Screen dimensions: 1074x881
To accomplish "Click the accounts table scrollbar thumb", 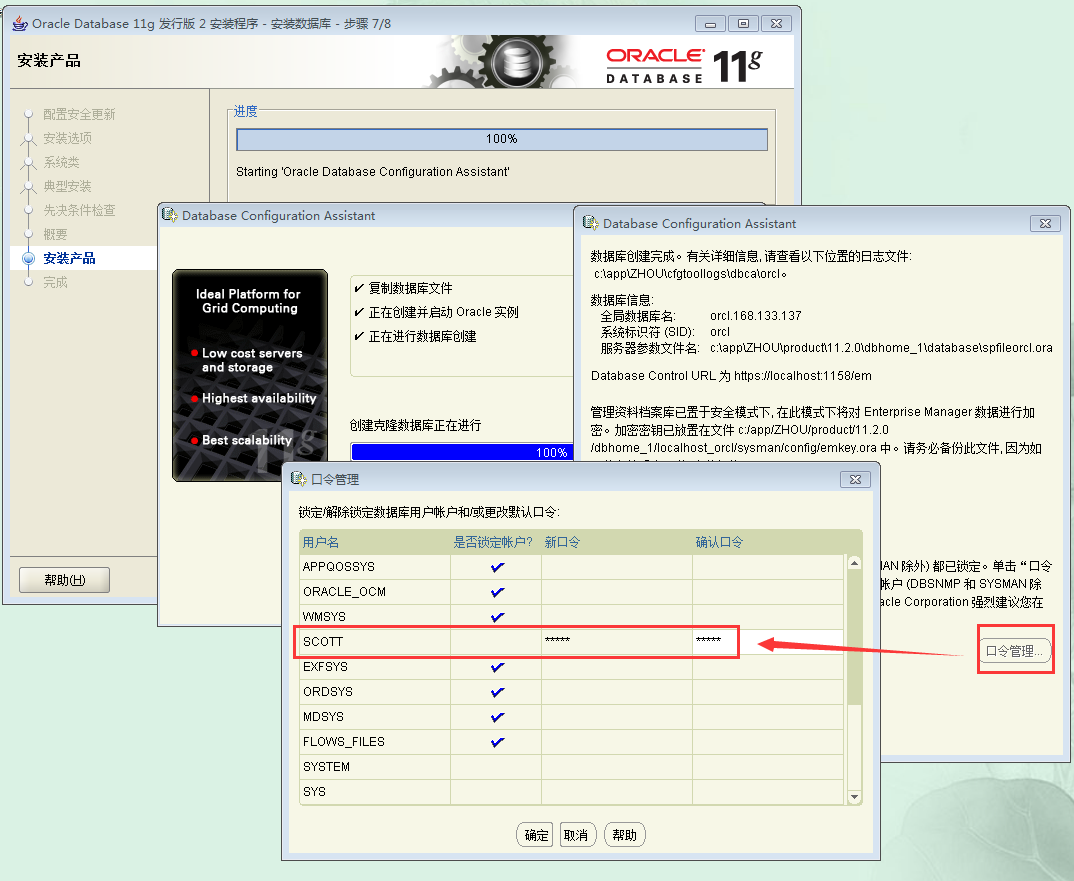I will click(x=854, y=637).
